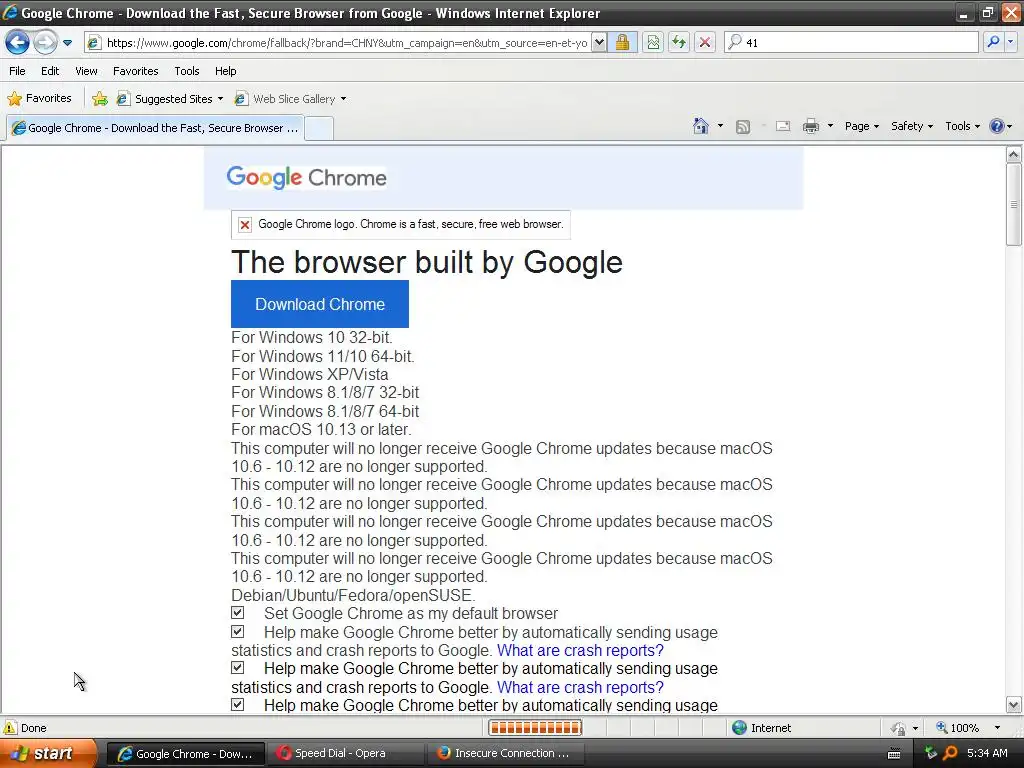Click the blue Help question mark icon
The image size is (1024, 768).
coord(997,126)
